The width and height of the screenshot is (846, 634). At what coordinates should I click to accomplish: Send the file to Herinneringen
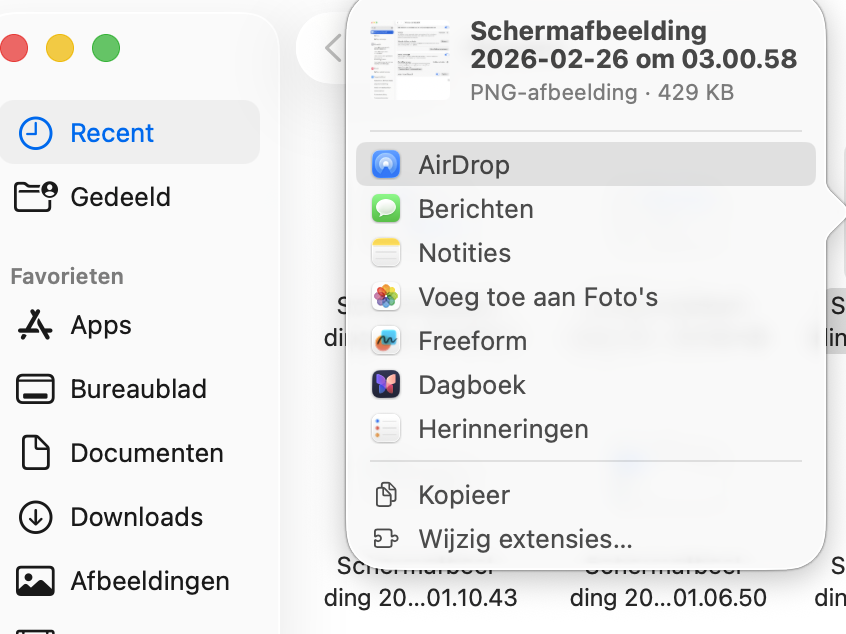pyautogui.click(x=503, y=429)
